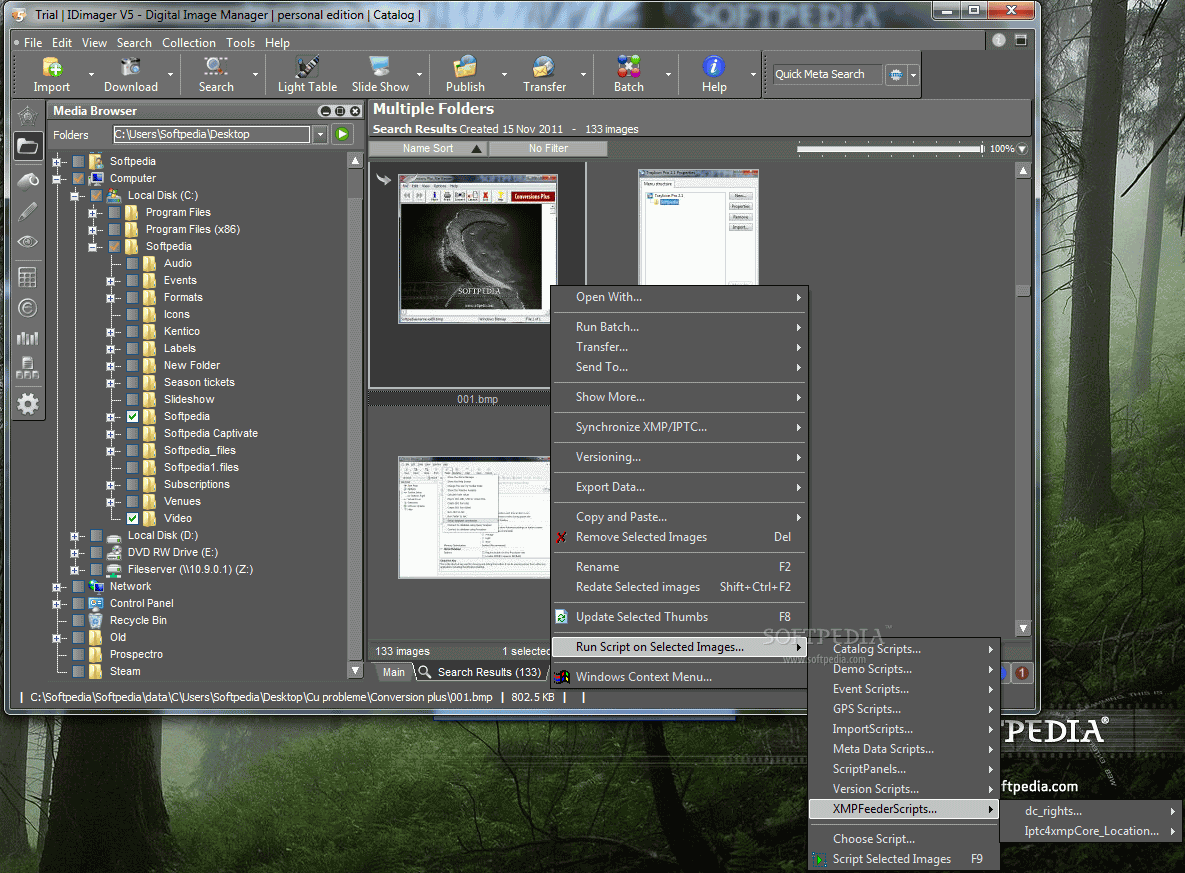Click the pencil edit icon in left sidebar
The image size is (1185, 873).
[28, 212]
